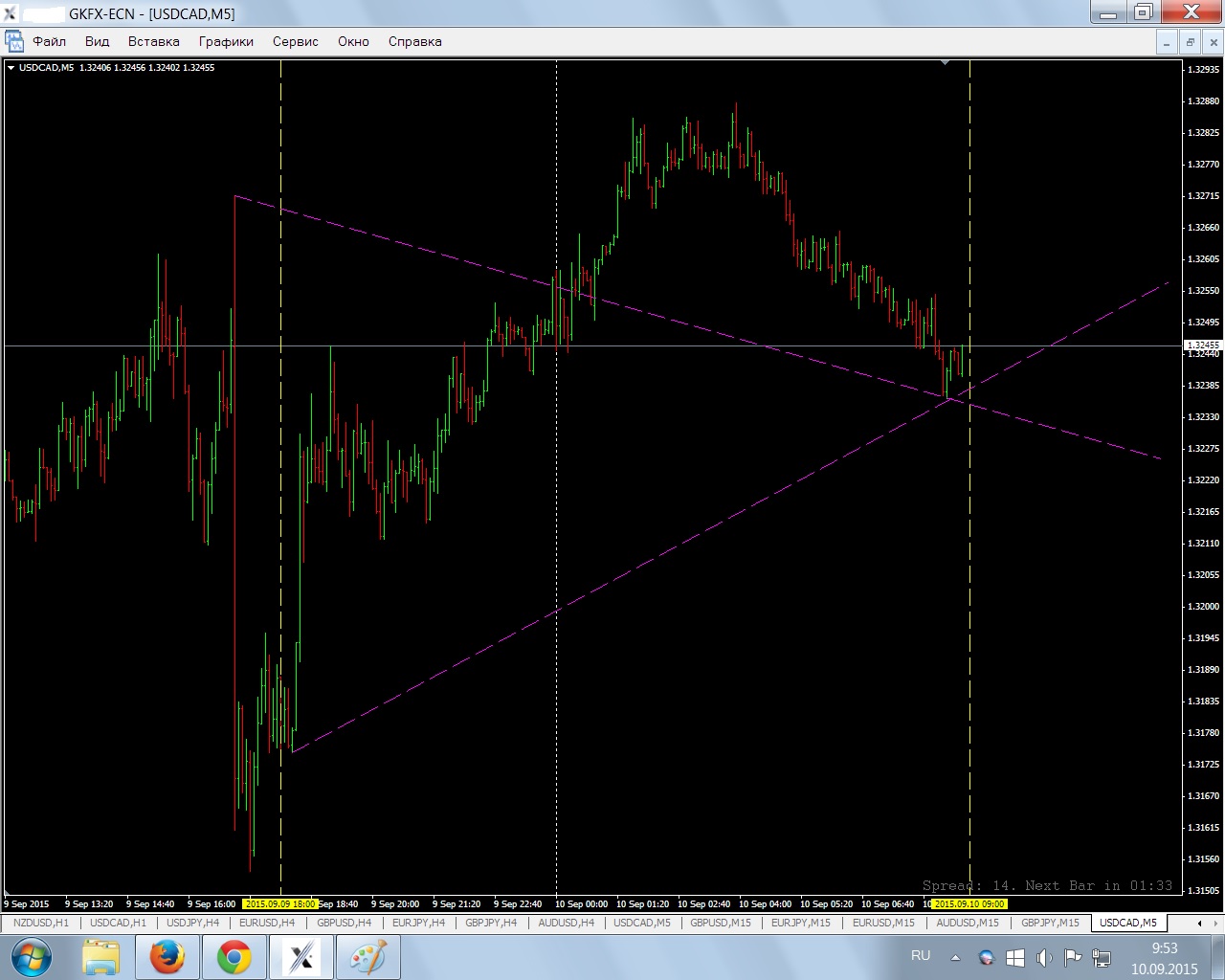
Task: Open the Сервис menu
Action: pyautogui.click(x=295, y=41)
